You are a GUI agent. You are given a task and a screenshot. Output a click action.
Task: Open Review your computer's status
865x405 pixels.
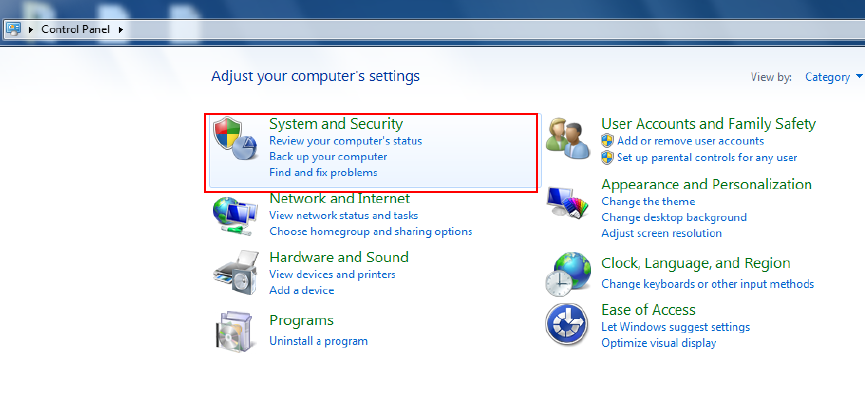345,141
